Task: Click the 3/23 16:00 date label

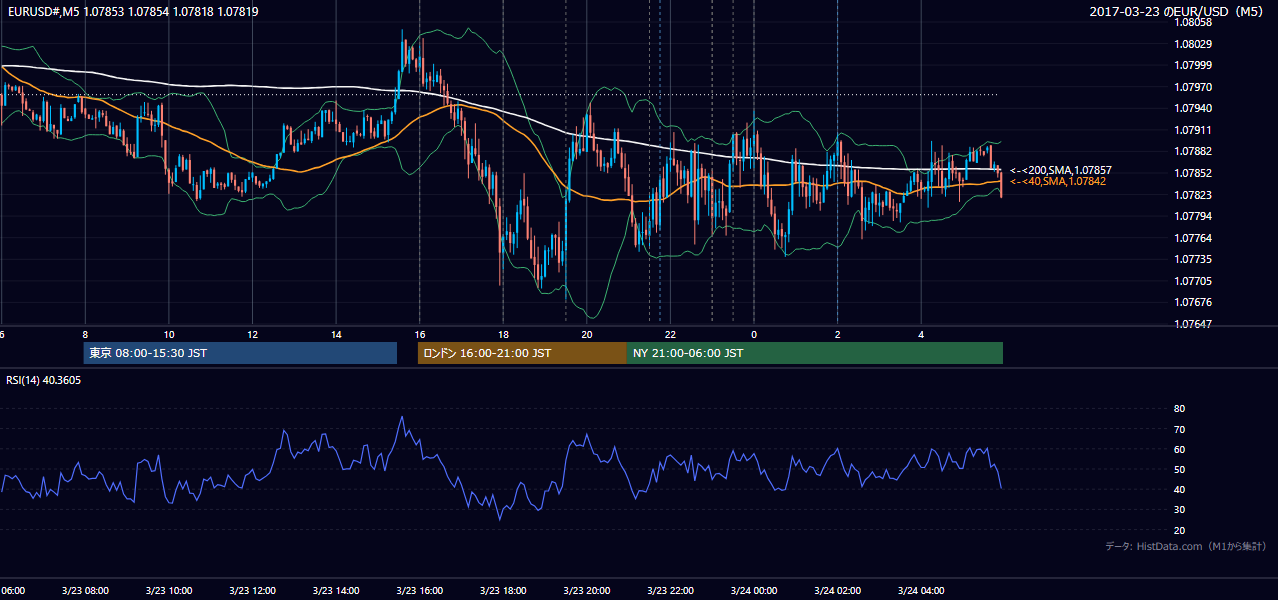Action: (420, 591)
